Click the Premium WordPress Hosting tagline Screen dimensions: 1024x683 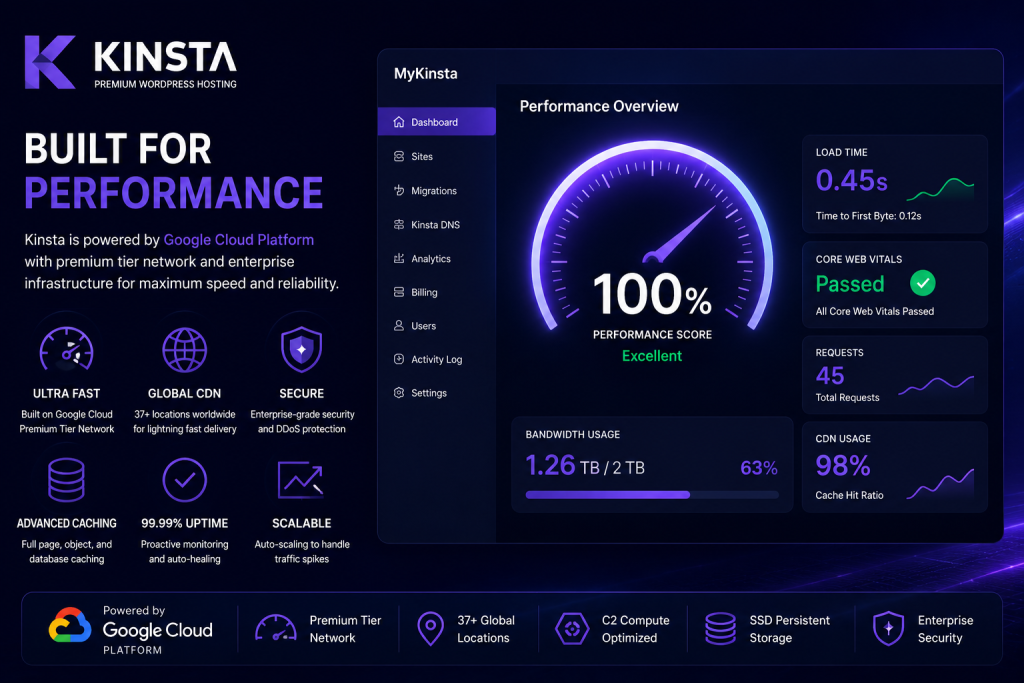(x=165, y=84)
